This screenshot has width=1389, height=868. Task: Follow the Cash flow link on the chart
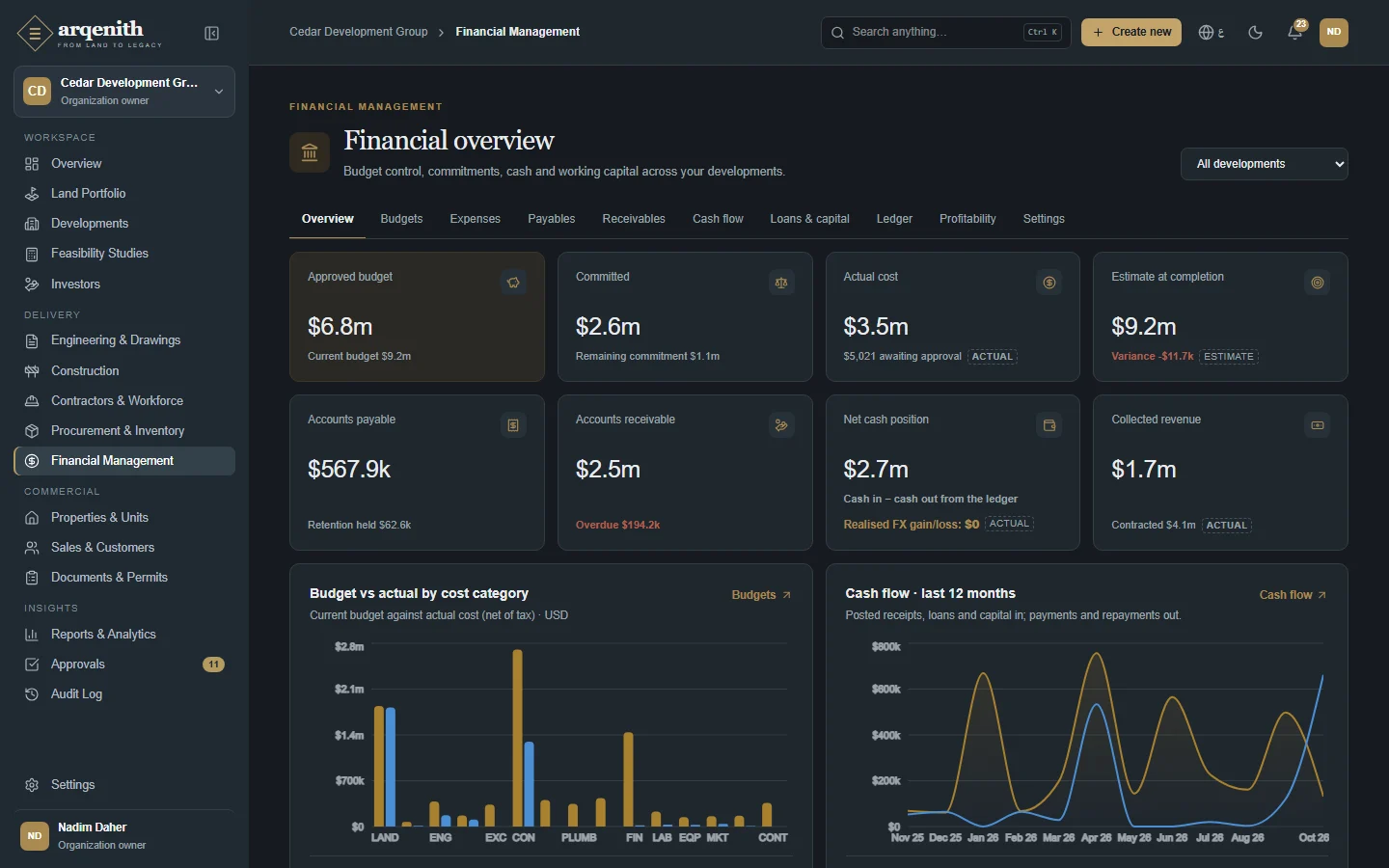1293,595
